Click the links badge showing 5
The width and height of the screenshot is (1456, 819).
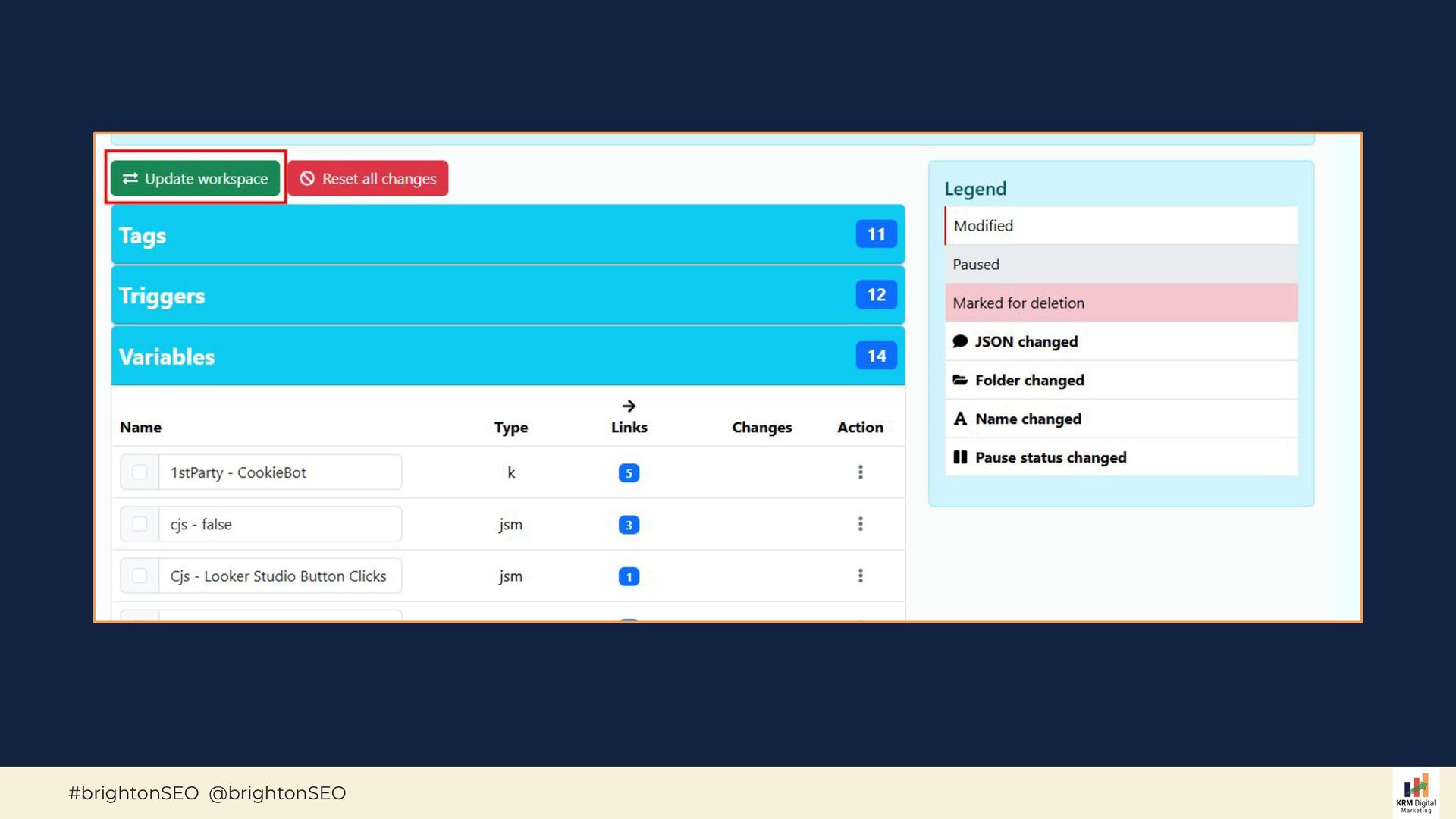(629, 473)
